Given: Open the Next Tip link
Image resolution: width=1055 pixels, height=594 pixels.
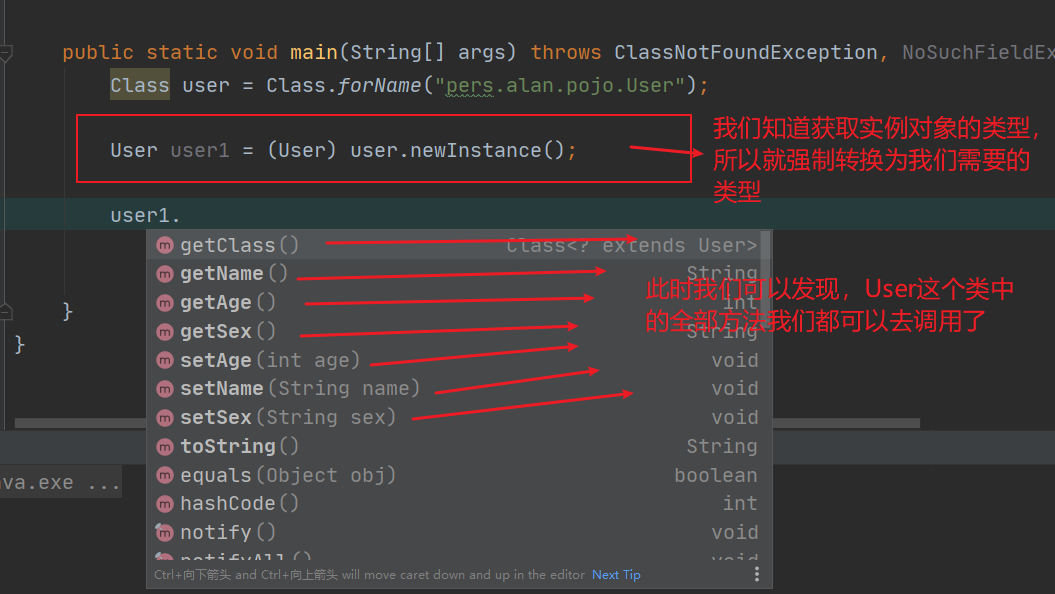Looking at the screenshot, I should (x=616, y=575).
